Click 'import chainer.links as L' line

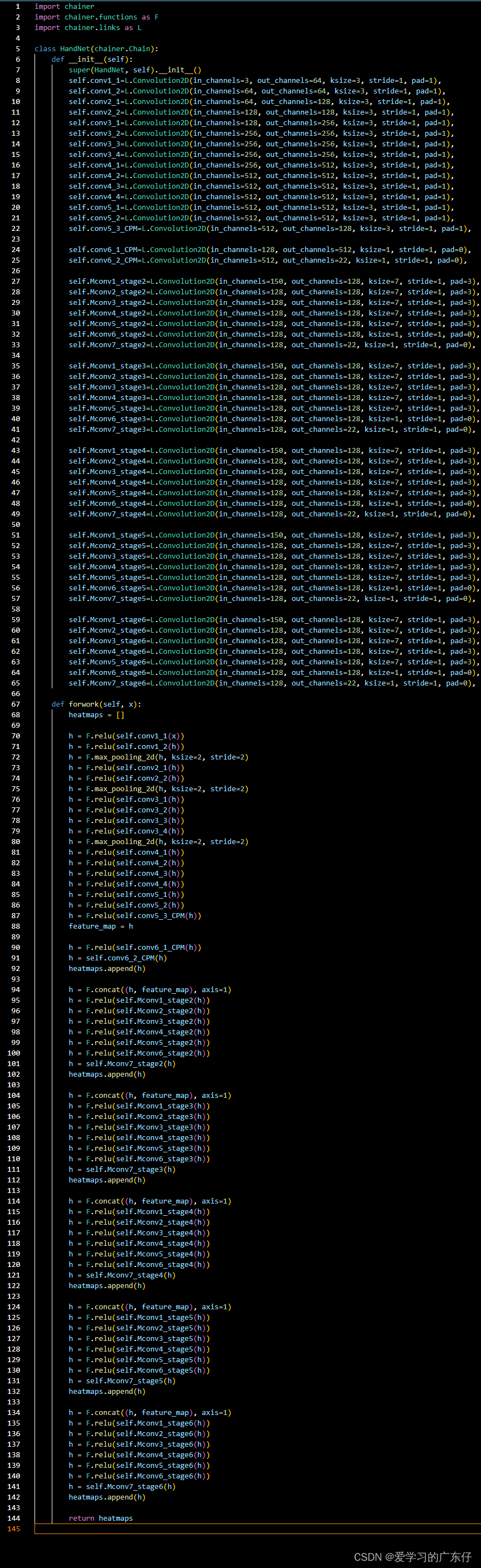pos(87,27)
